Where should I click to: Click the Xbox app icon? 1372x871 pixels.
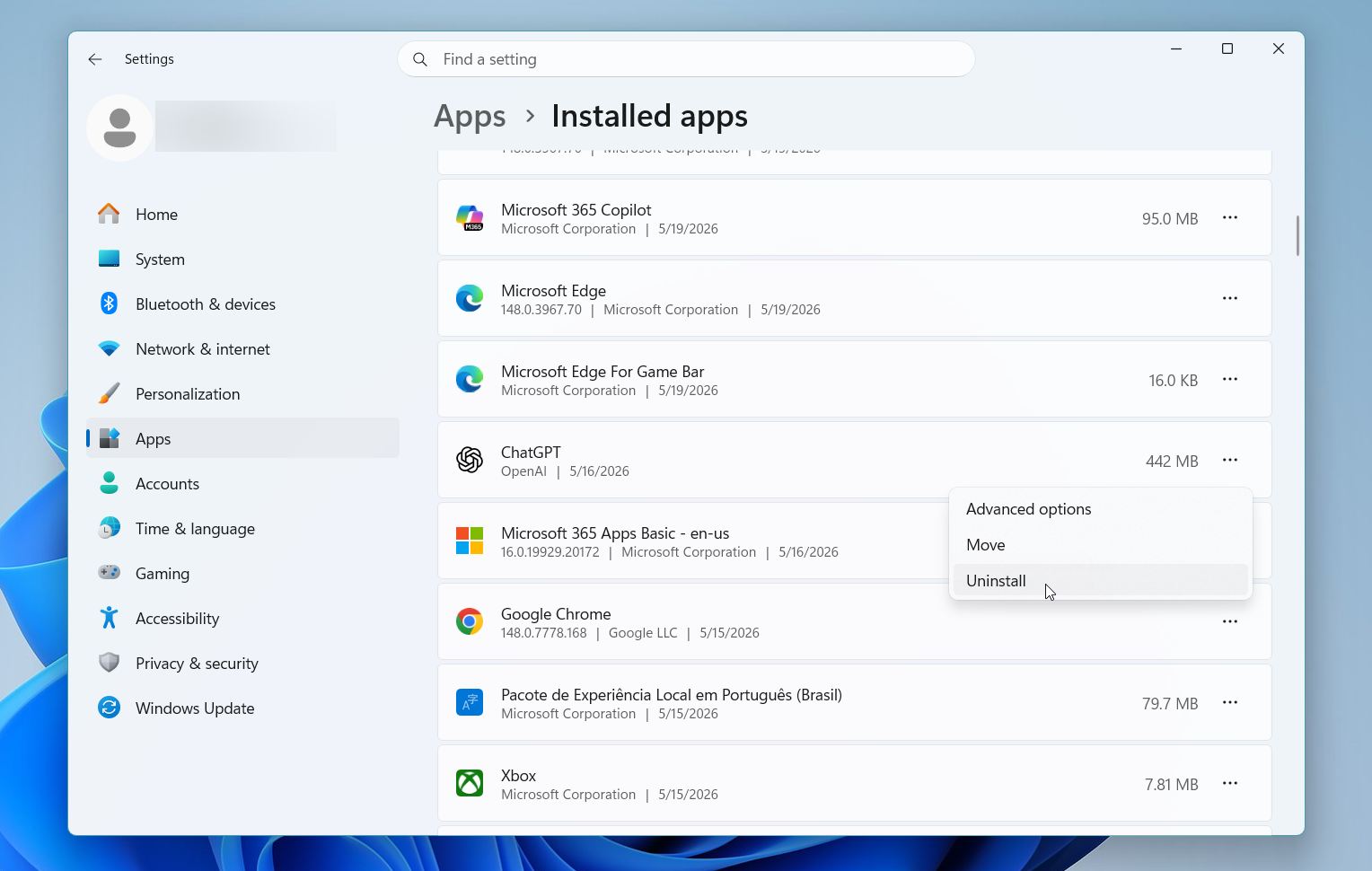(x=470, y=783)
